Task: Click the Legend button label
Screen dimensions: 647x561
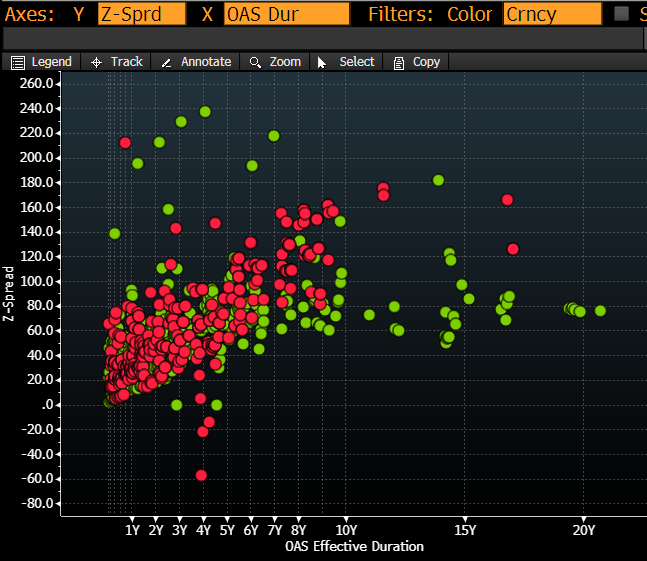Action: pos(52,62)
